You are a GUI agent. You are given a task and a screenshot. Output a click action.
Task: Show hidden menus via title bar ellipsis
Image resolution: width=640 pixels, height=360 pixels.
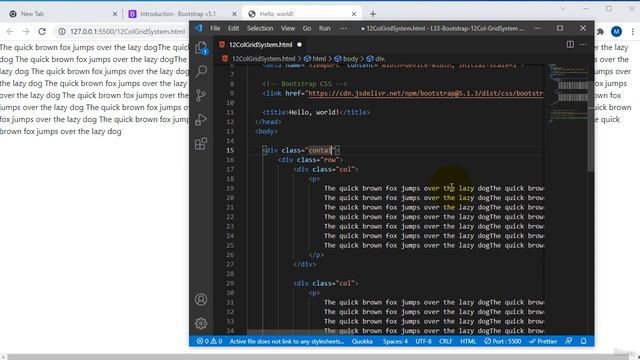pos(344,28)
